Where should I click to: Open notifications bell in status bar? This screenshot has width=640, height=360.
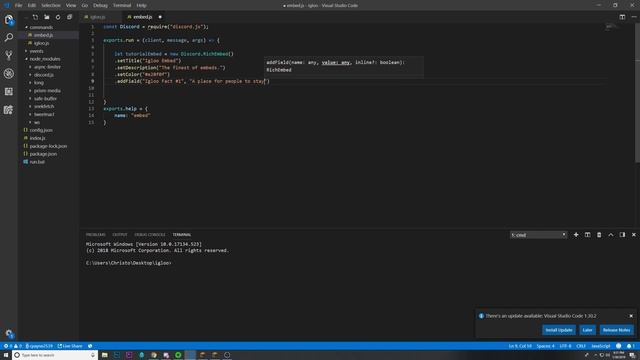pos(631,346)
